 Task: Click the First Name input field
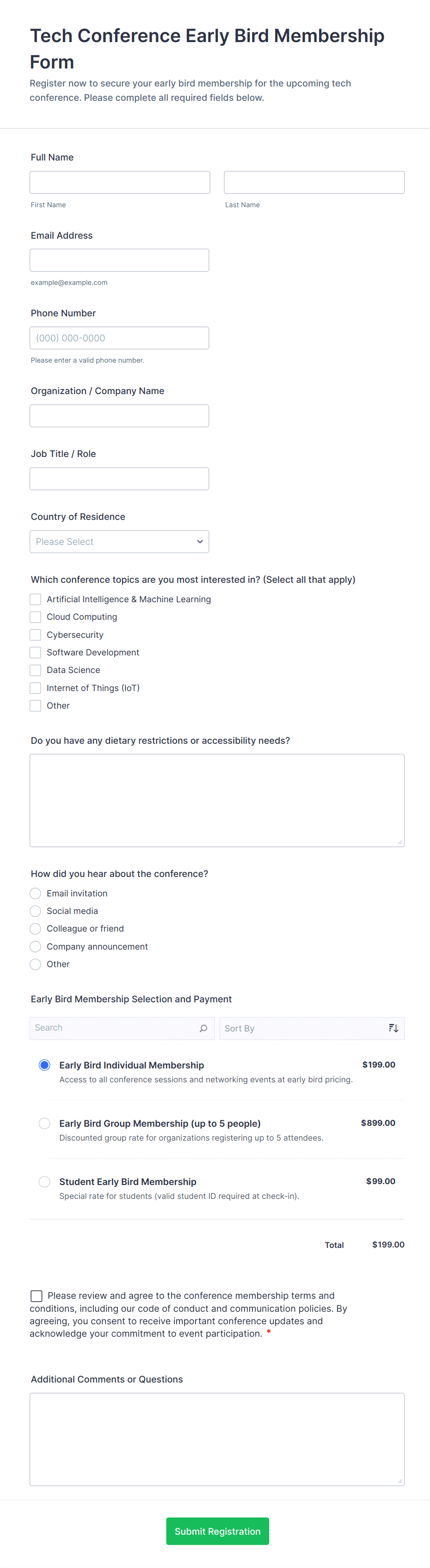point(119,181)
